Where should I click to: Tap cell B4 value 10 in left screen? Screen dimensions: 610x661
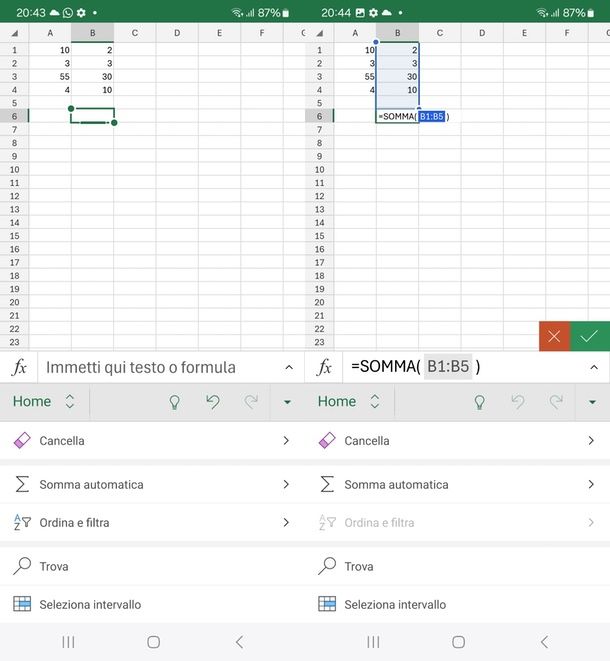click(92, 90)
